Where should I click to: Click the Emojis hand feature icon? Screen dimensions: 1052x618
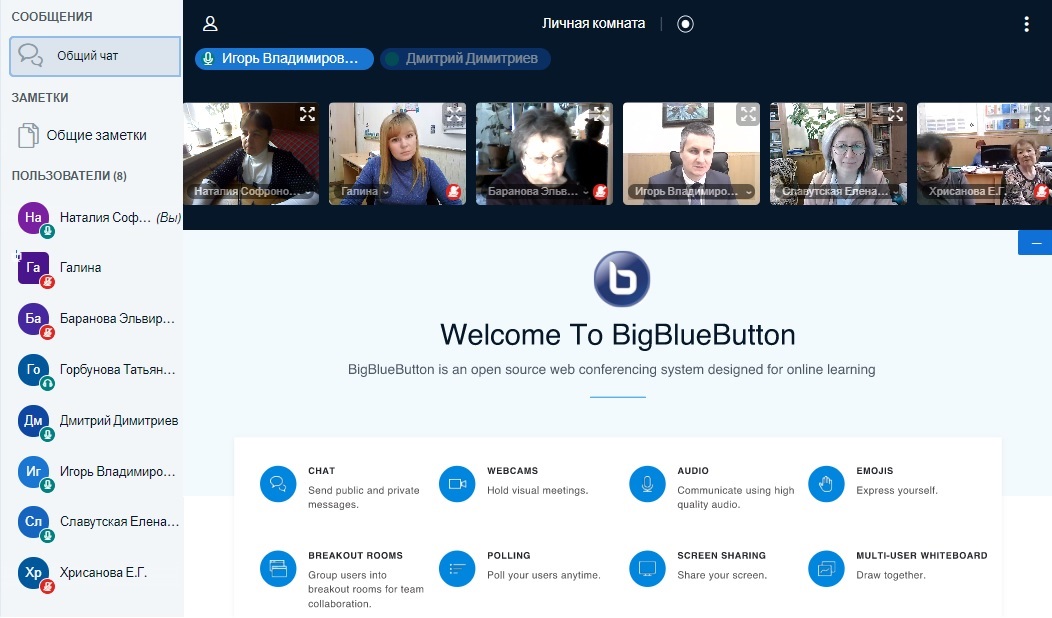coord(826,484)
